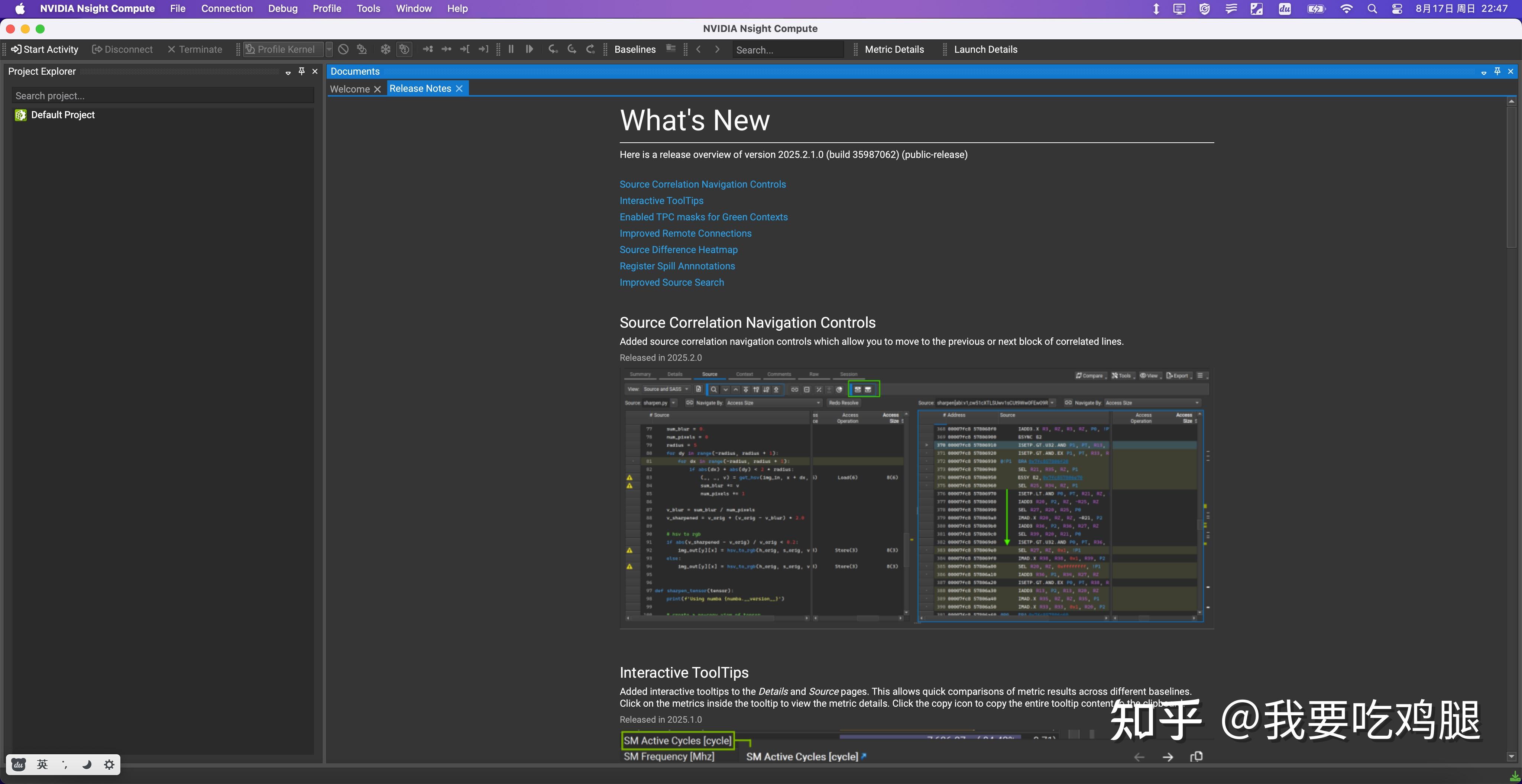Click Start Activity in the toolbar
This screenshot has height=784, width=1522.
tap(45, 50)
